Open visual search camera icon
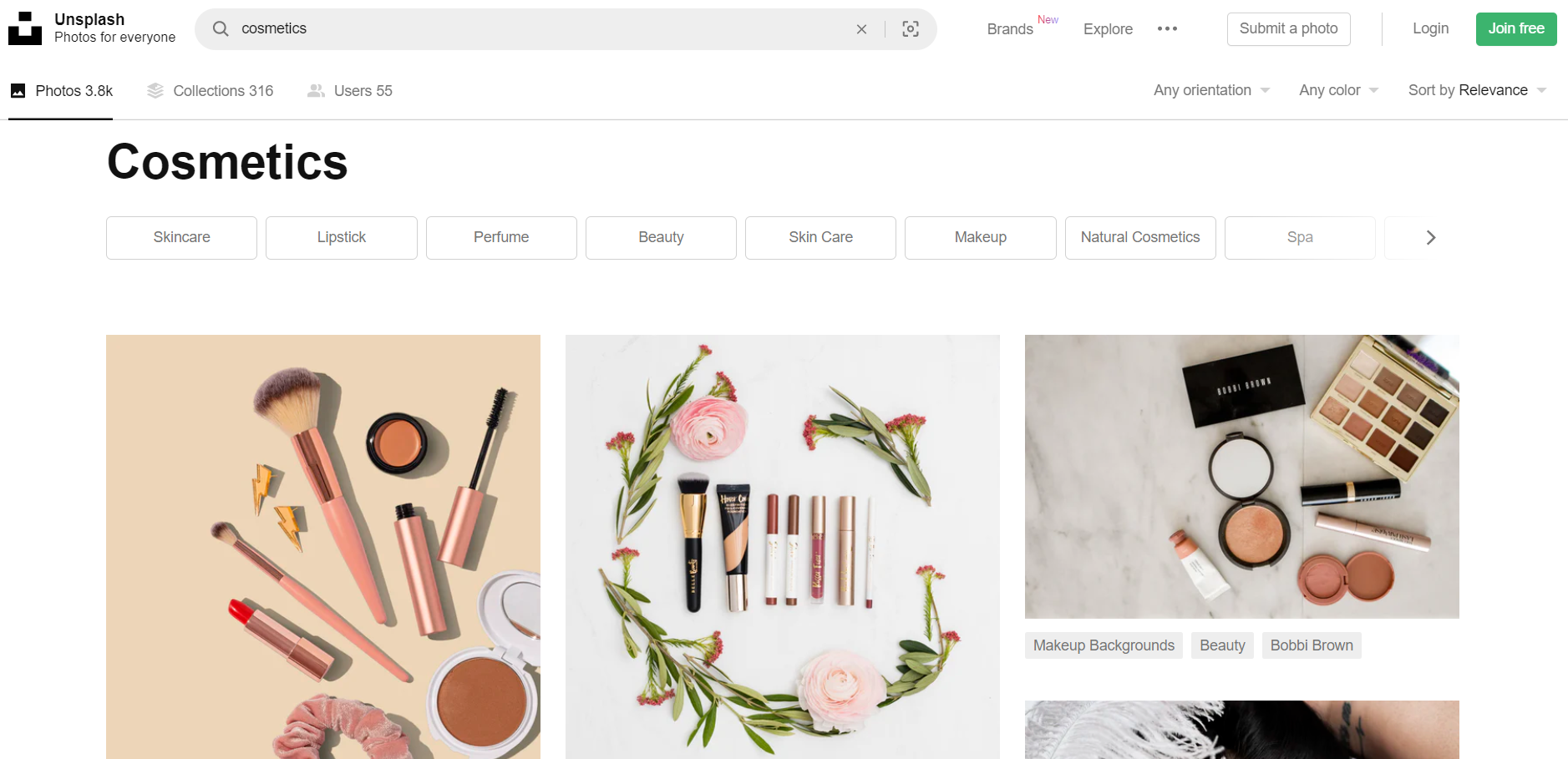This screenshot has height=759, width=1568. pos(911,29)
